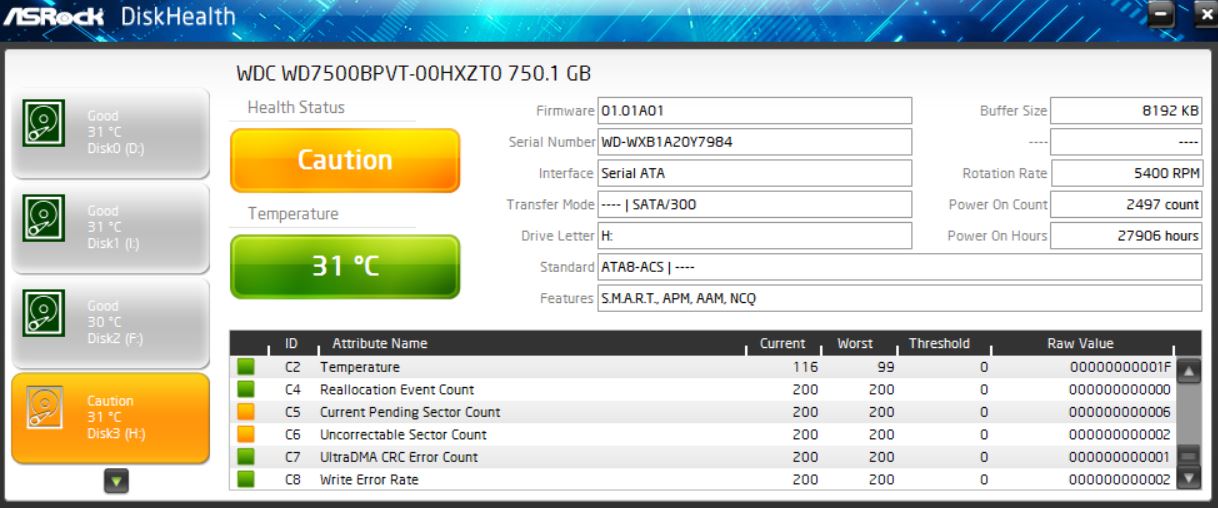Sort by the Threshold column header
The height and width of the screenshot is (508, 1218).
[939, 343]
